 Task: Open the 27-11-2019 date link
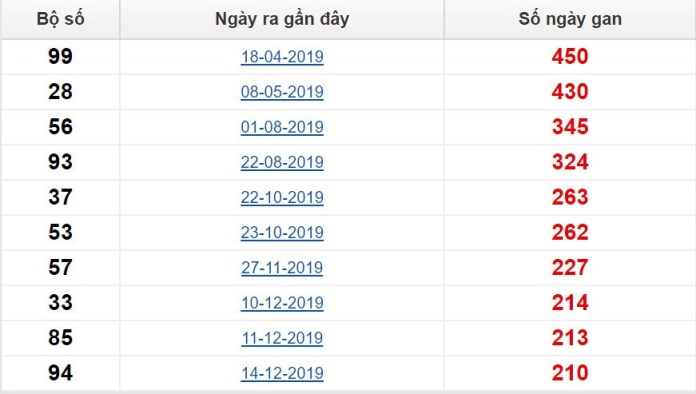point(282,268)
